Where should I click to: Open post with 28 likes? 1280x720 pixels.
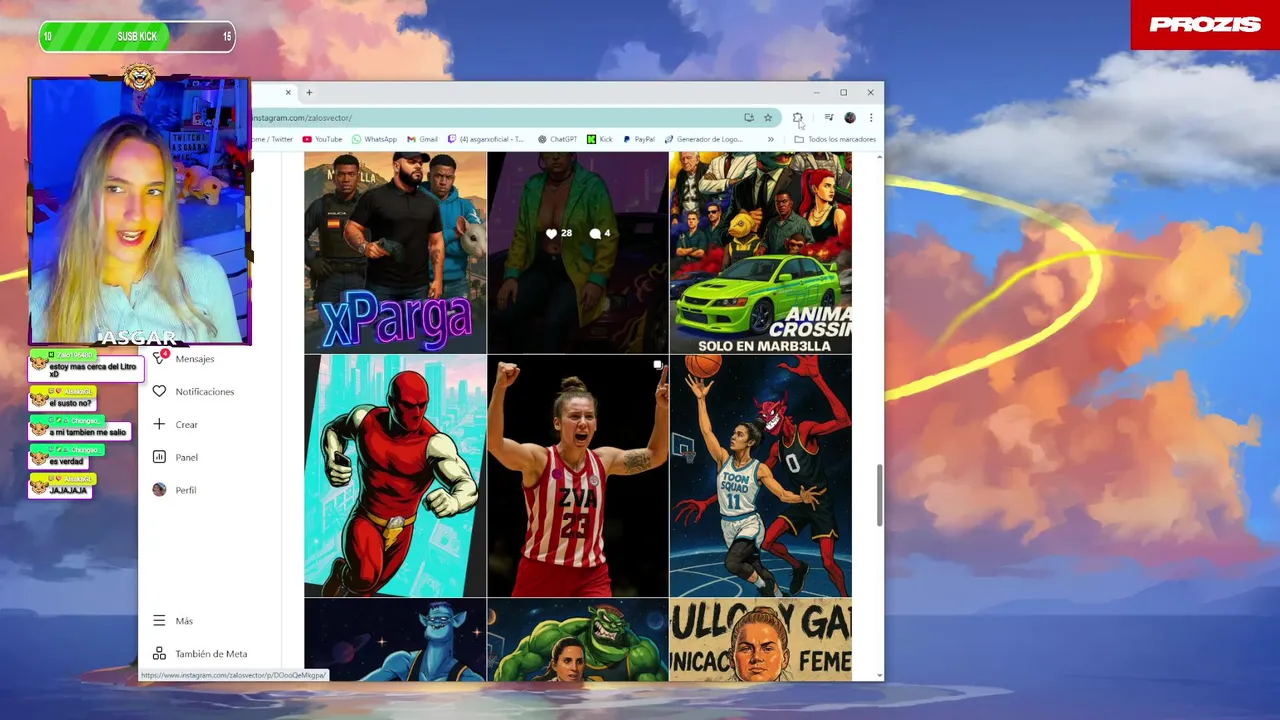578,253
